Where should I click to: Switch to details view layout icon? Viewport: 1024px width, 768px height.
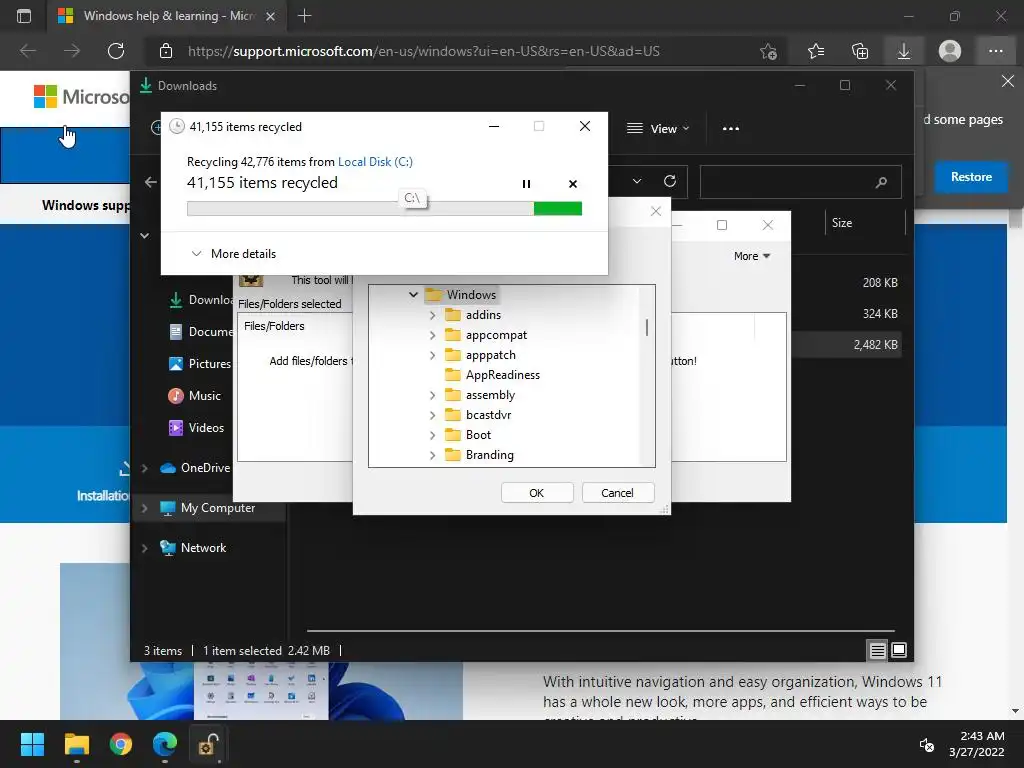coord(878,650)
